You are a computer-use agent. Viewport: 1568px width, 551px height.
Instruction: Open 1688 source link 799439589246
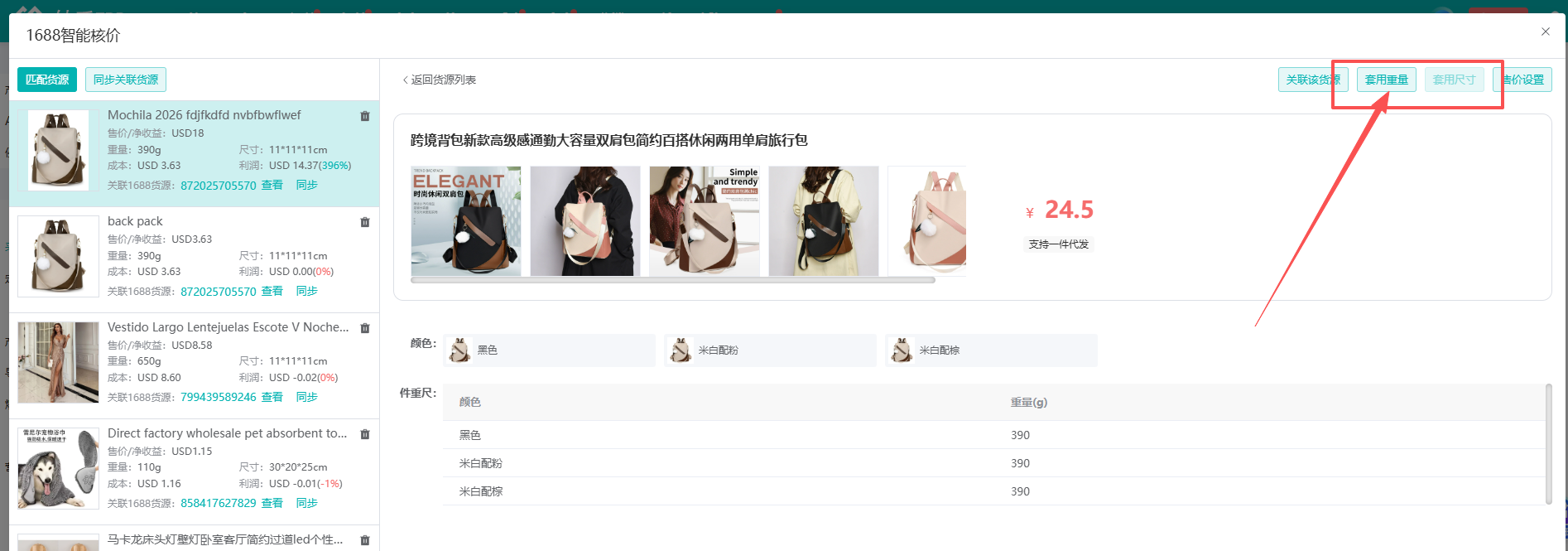click(x=219, y=398)
